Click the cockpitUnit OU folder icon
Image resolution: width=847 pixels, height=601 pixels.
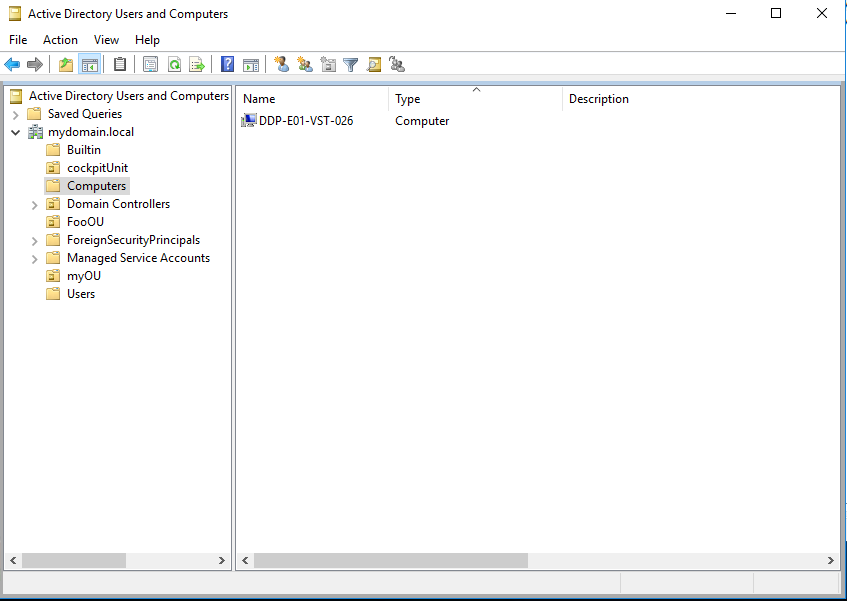click(x=53, y=168)
